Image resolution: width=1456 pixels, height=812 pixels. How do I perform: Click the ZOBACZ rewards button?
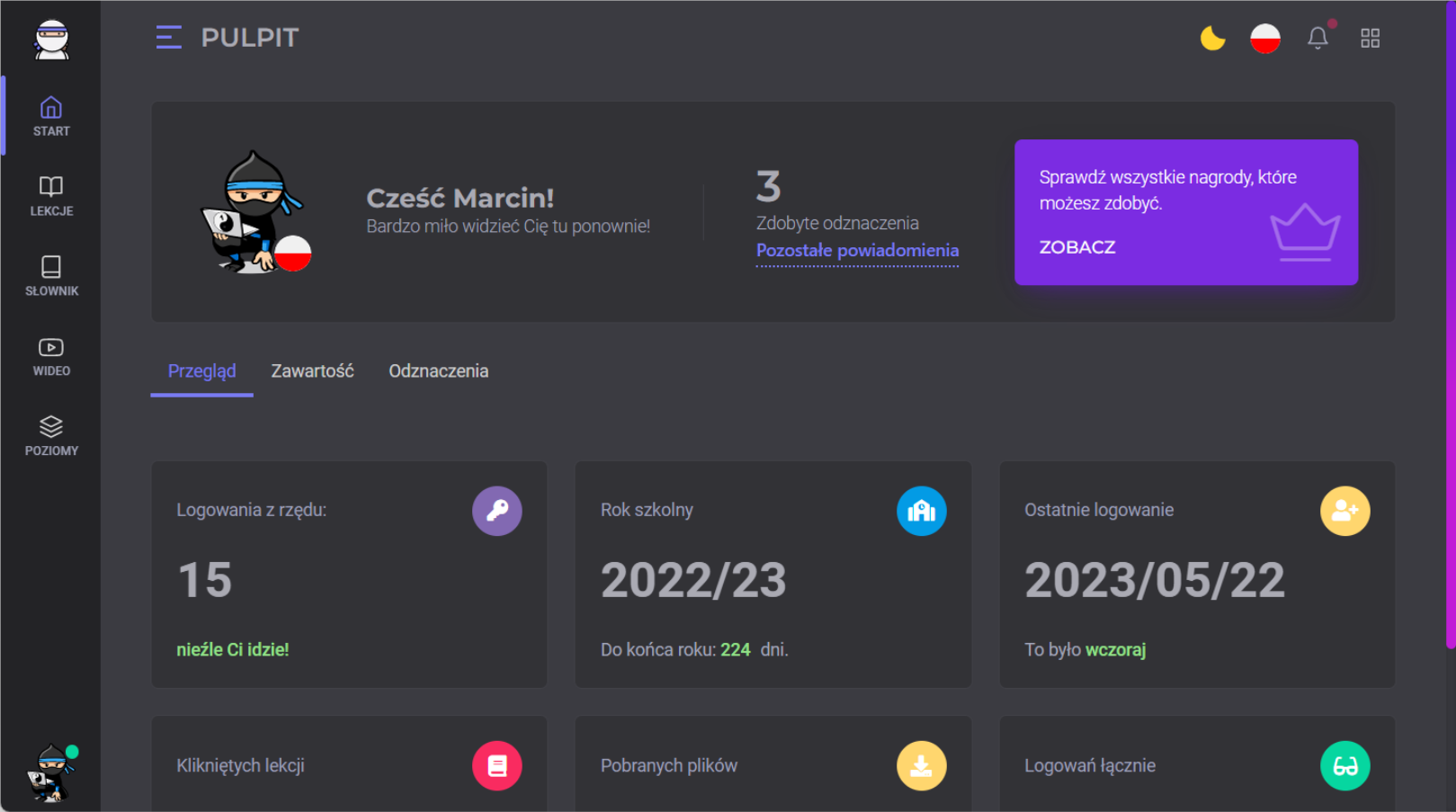coord(1077,247)
